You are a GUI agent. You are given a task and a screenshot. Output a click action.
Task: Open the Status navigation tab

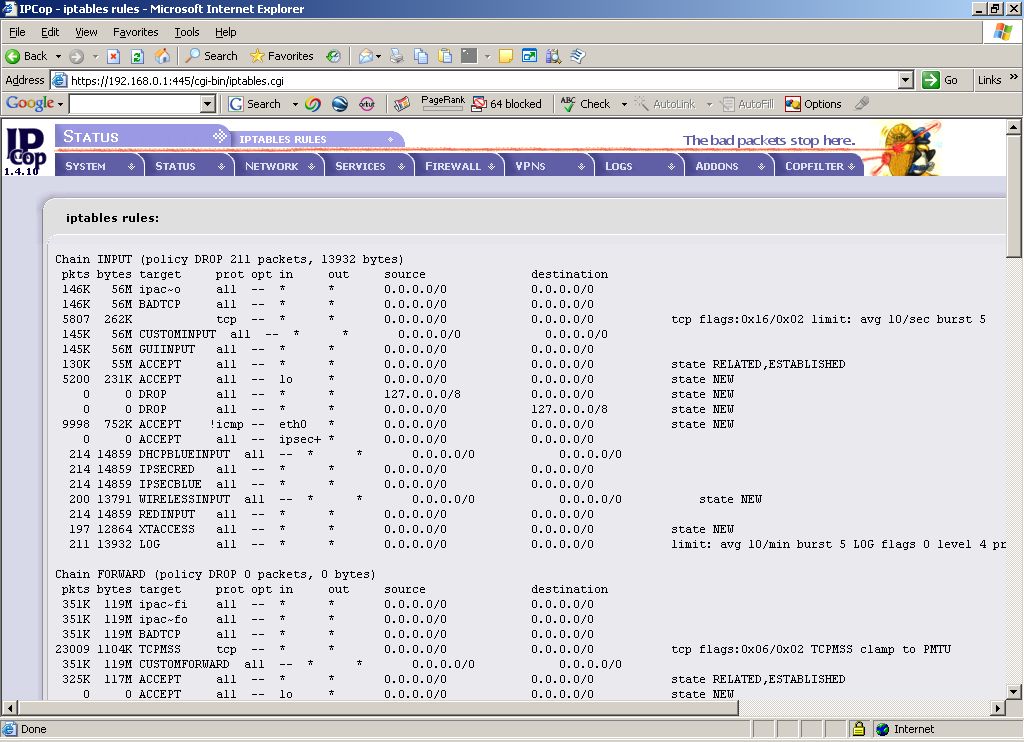point(189,166)
